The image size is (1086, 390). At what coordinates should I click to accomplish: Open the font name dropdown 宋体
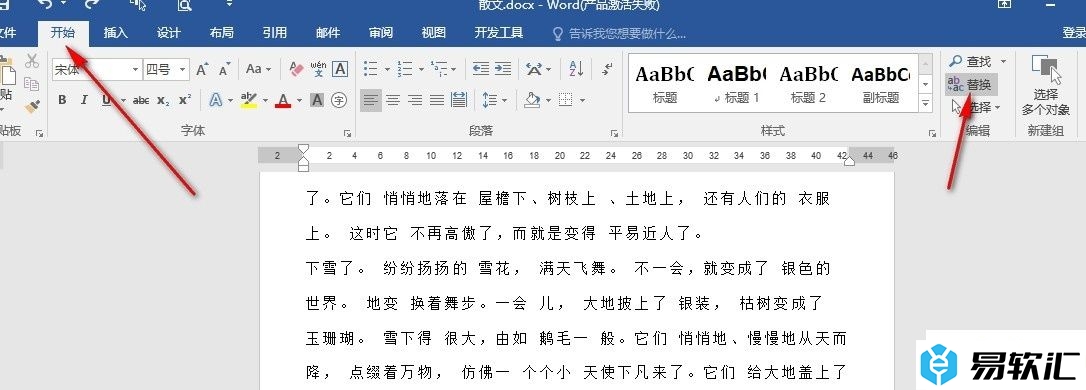pos(136,69)
